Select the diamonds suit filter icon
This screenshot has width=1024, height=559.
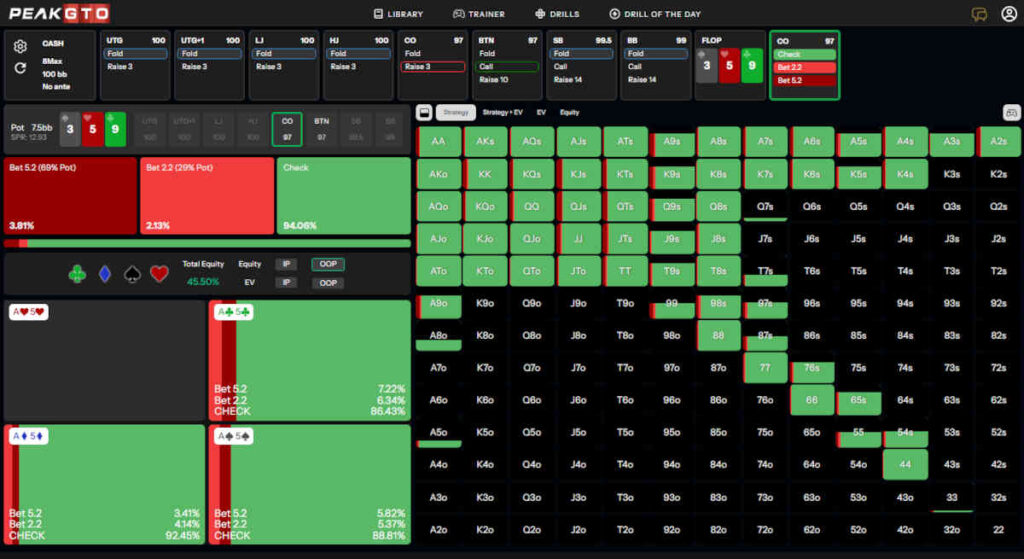pyautogui.click(x=104, y=274)
